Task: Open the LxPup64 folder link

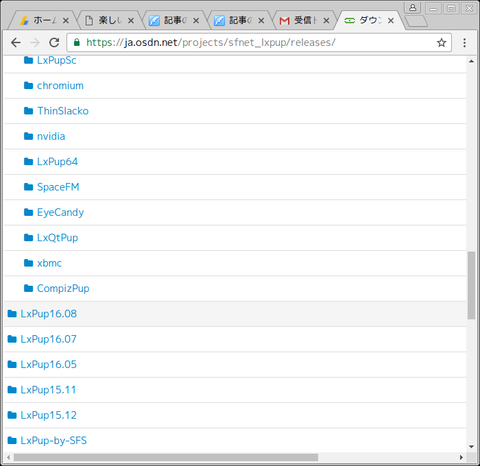Action: (57, 162)
